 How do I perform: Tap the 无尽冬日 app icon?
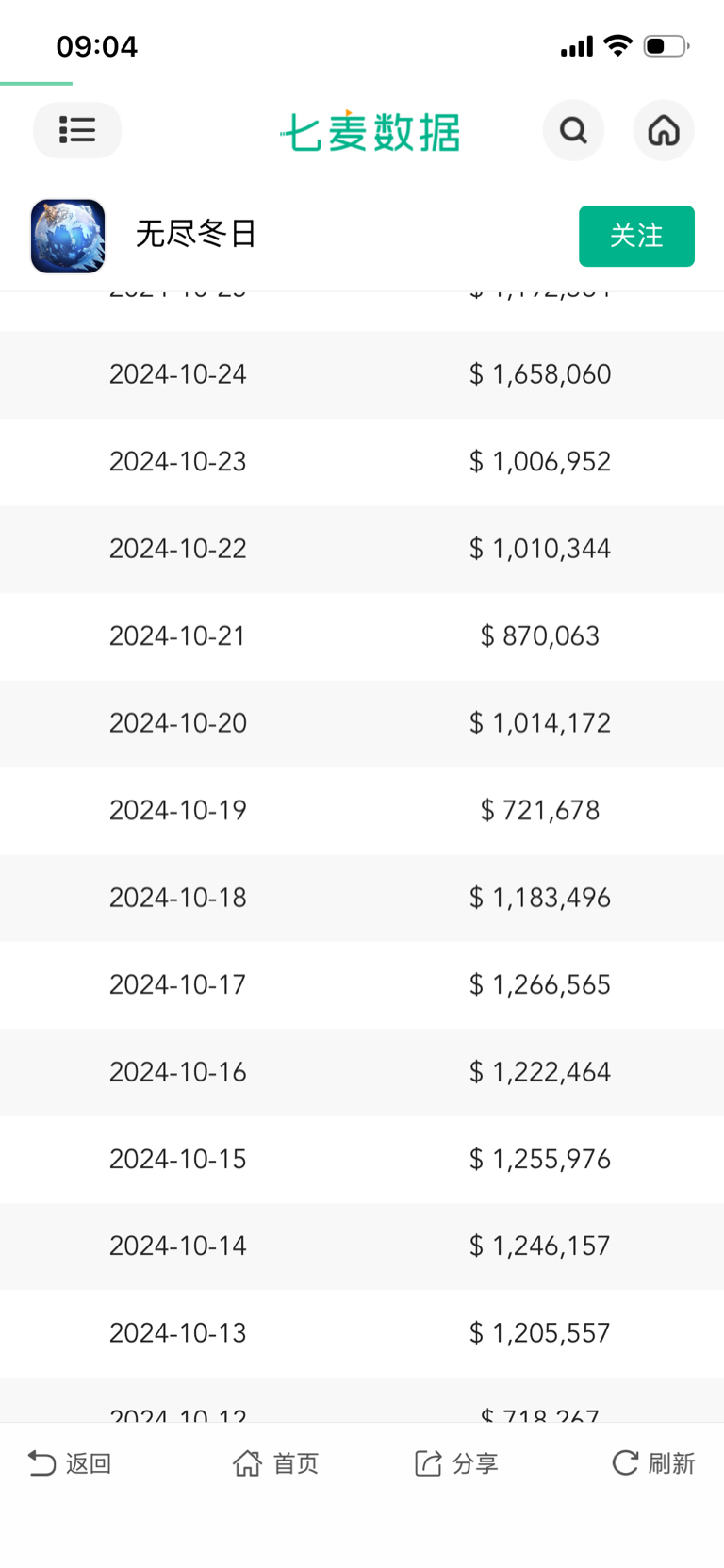68,236
